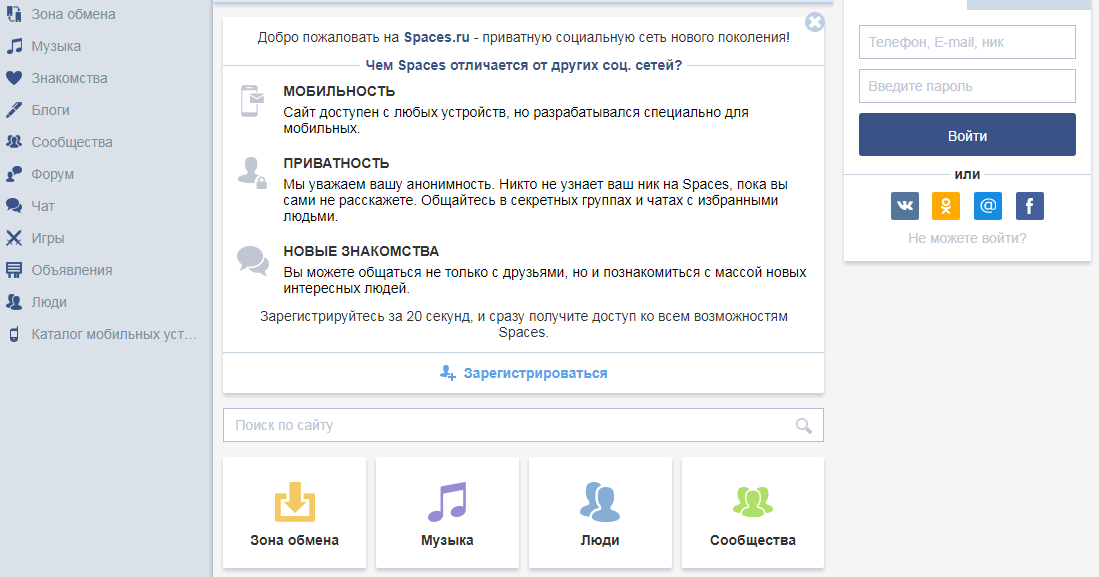Image resolution: width=1099 pixels, height=577 pixels.
Task: Open Объявления in the sidebar menu
Action: click(x=72, y=271)
